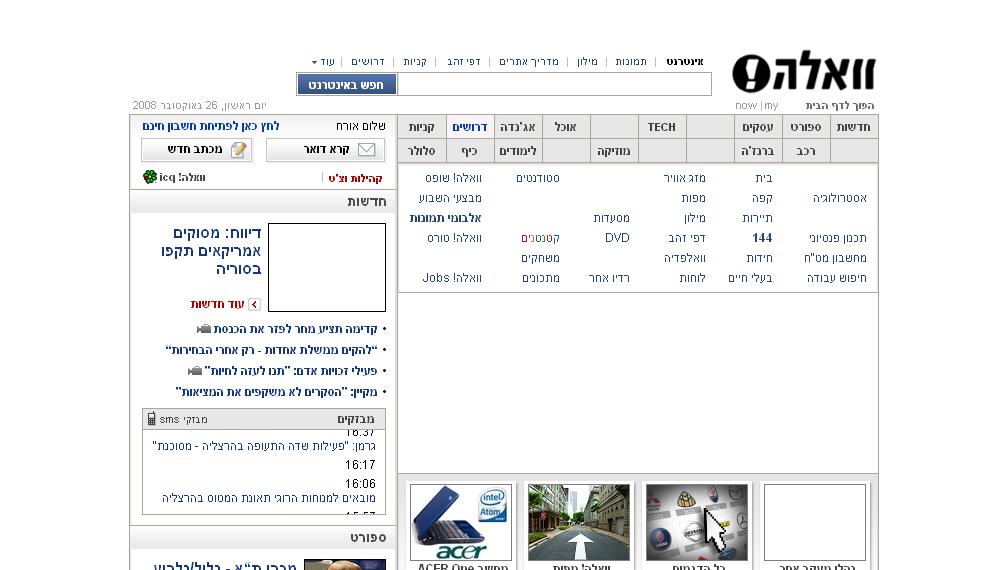The image size is (1007, 570).
Task: Open the חיפוש עבודה link
Action: pyautogui.click(x=836, y=278)
